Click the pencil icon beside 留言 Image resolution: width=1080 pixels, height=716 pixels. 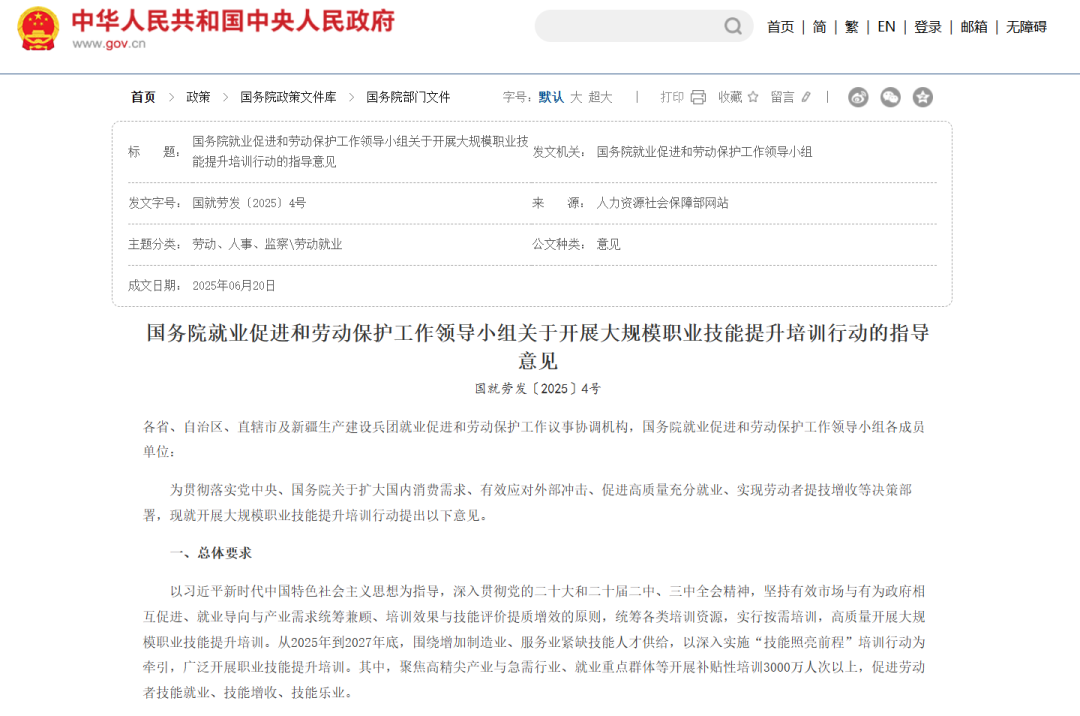tap(806, 97)
